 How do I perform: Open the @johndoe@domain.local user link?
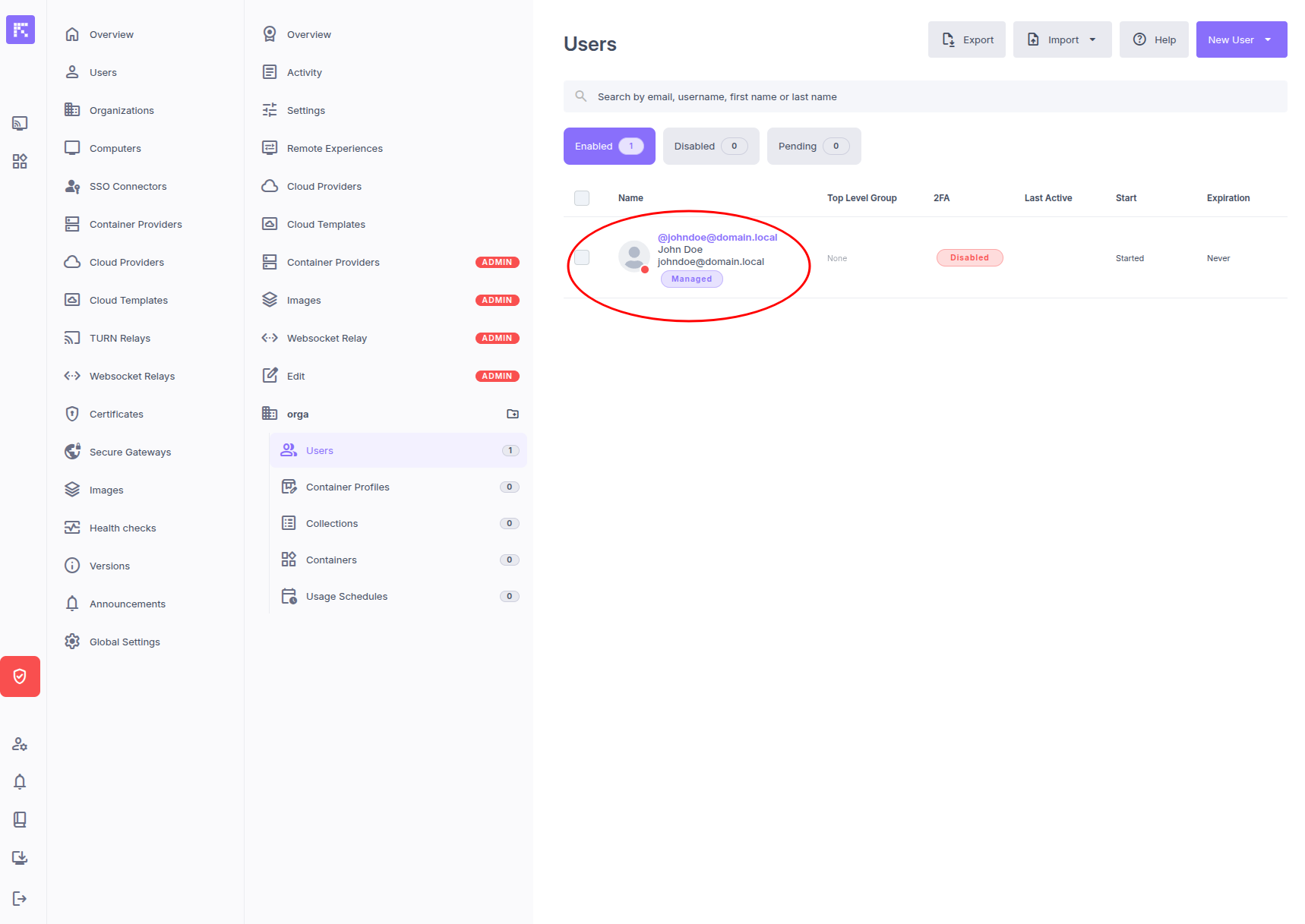click(x=717, y=237)
